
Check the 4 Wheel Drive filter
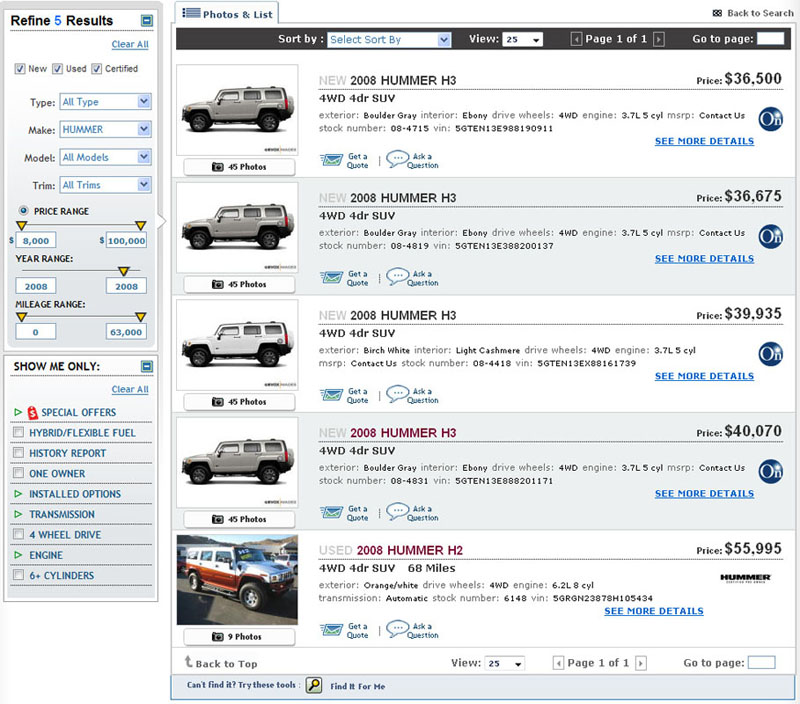(18, 535)
